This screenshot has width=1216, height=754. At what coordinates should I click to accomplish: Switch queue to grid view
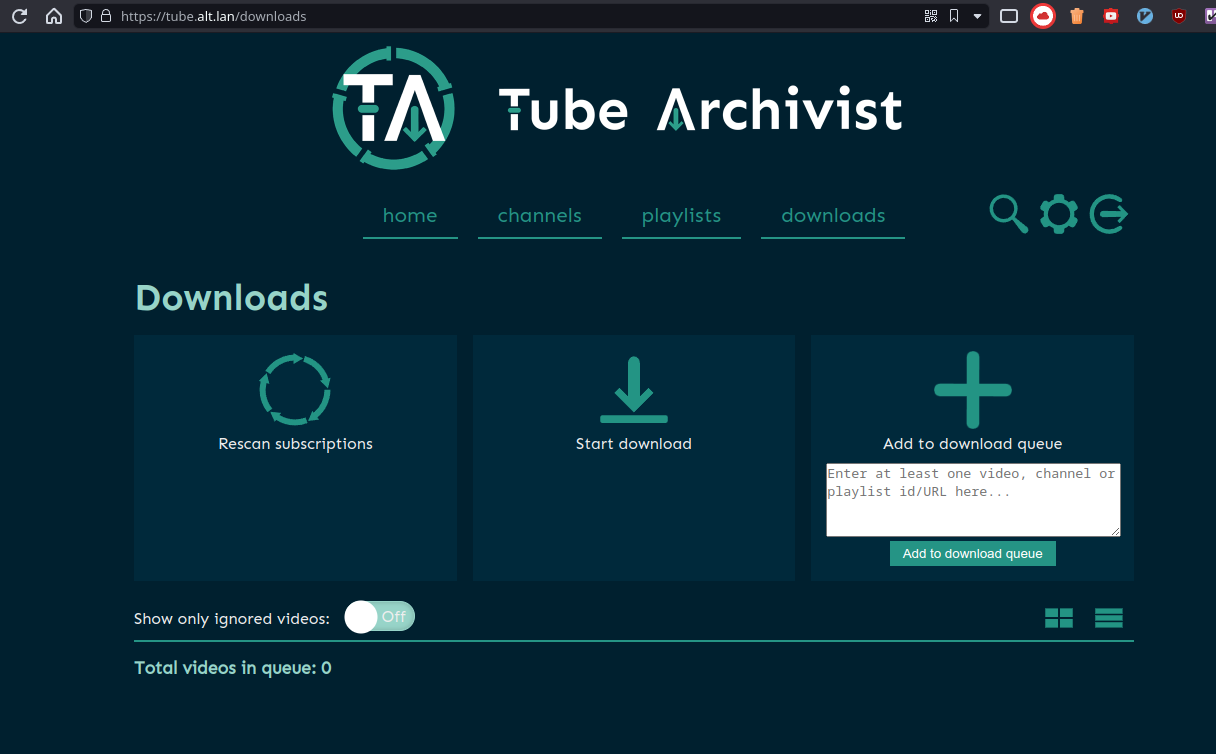1059,618
